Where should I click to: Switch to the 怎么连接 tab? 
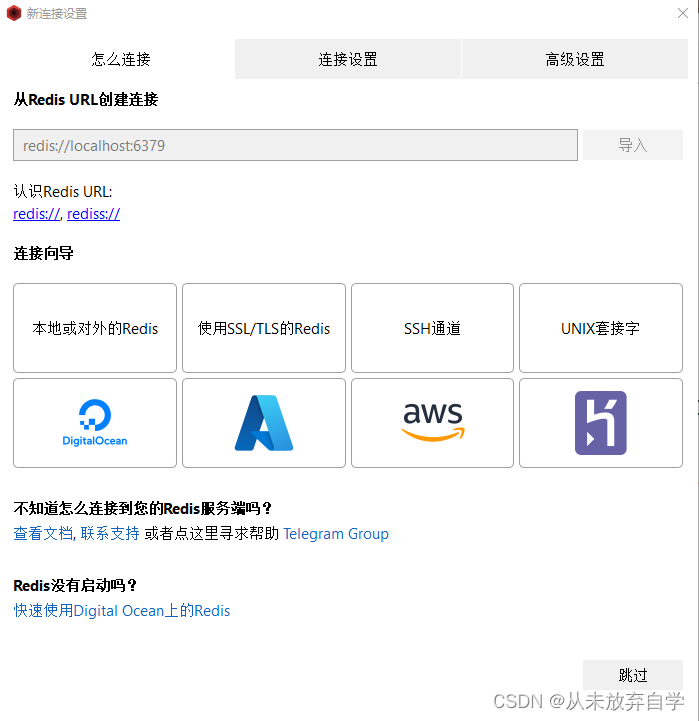(x=121, y=59)
